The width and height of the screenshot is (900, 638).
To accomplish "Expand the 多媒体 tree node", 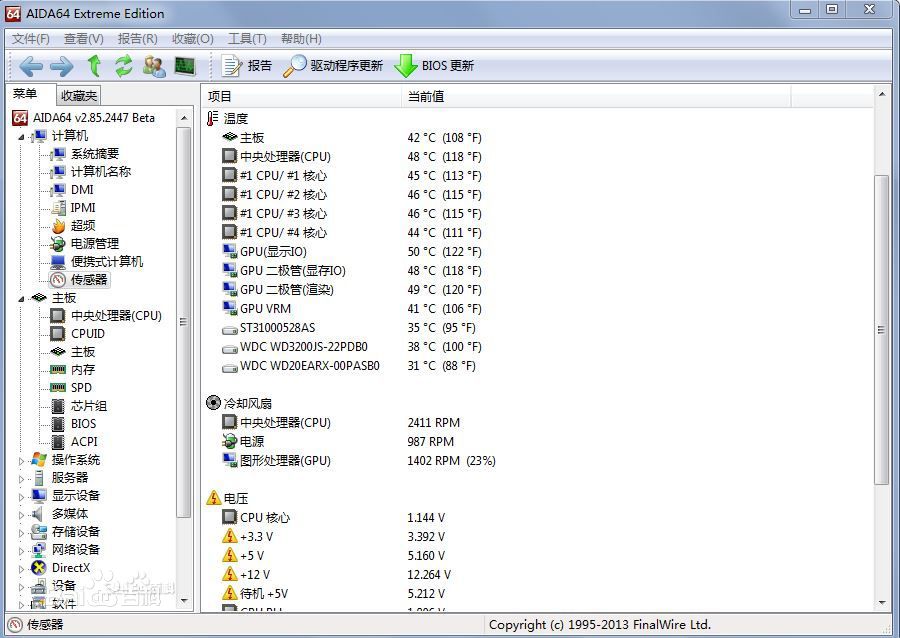I will [21, 515].
